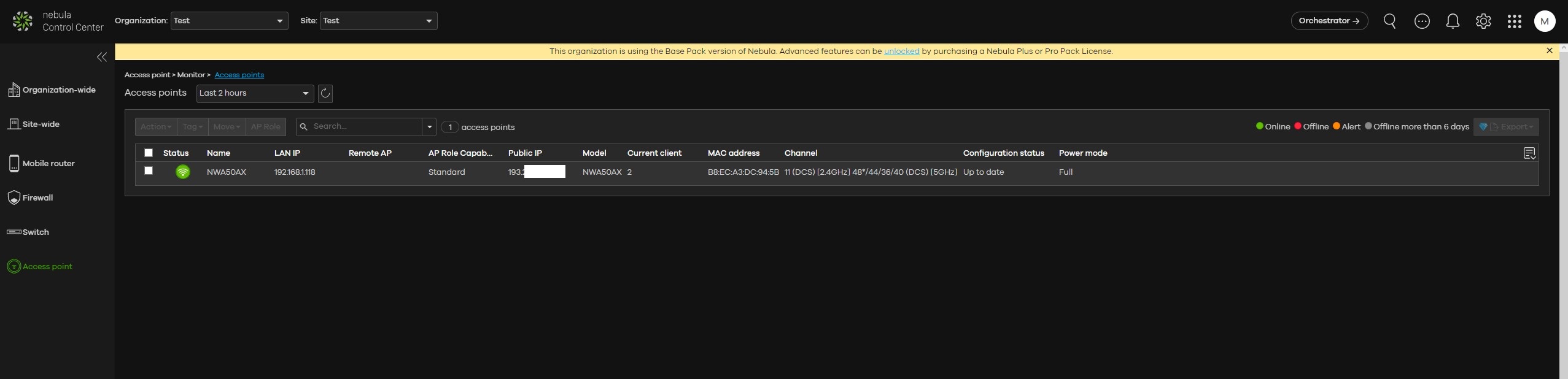
Task: Open the Organization dropdown
Action: tap(230, 21)
